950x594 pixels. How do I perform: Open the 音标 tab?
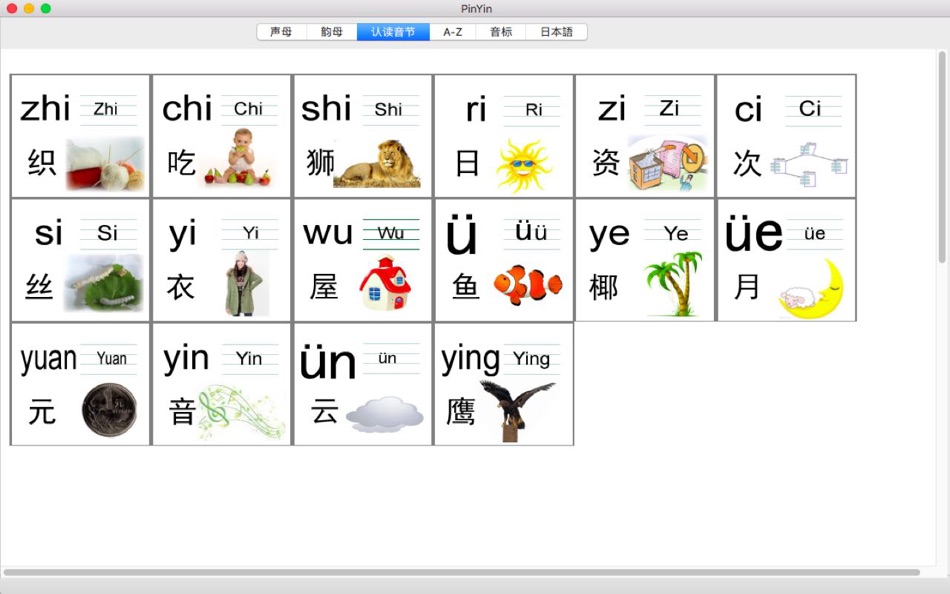tap(501, 32)
